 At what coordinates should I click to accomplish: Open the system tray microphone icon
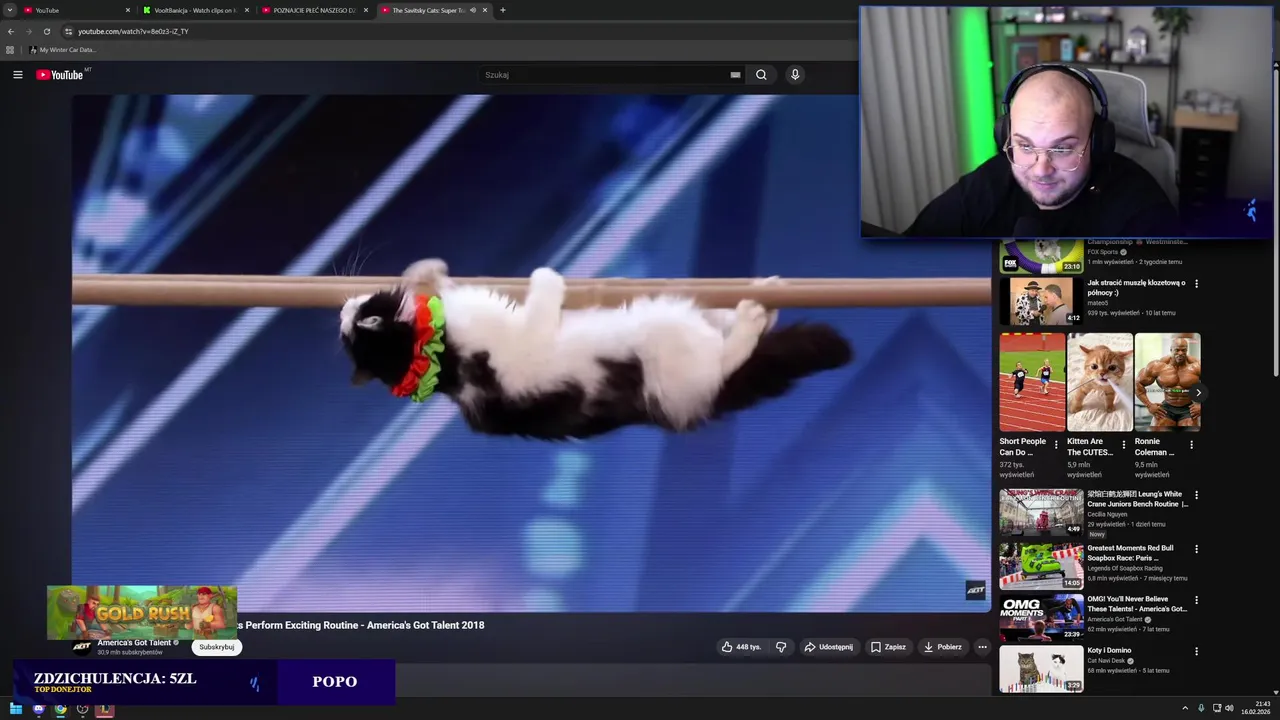pyautogui.click(x=1201, y=709)
